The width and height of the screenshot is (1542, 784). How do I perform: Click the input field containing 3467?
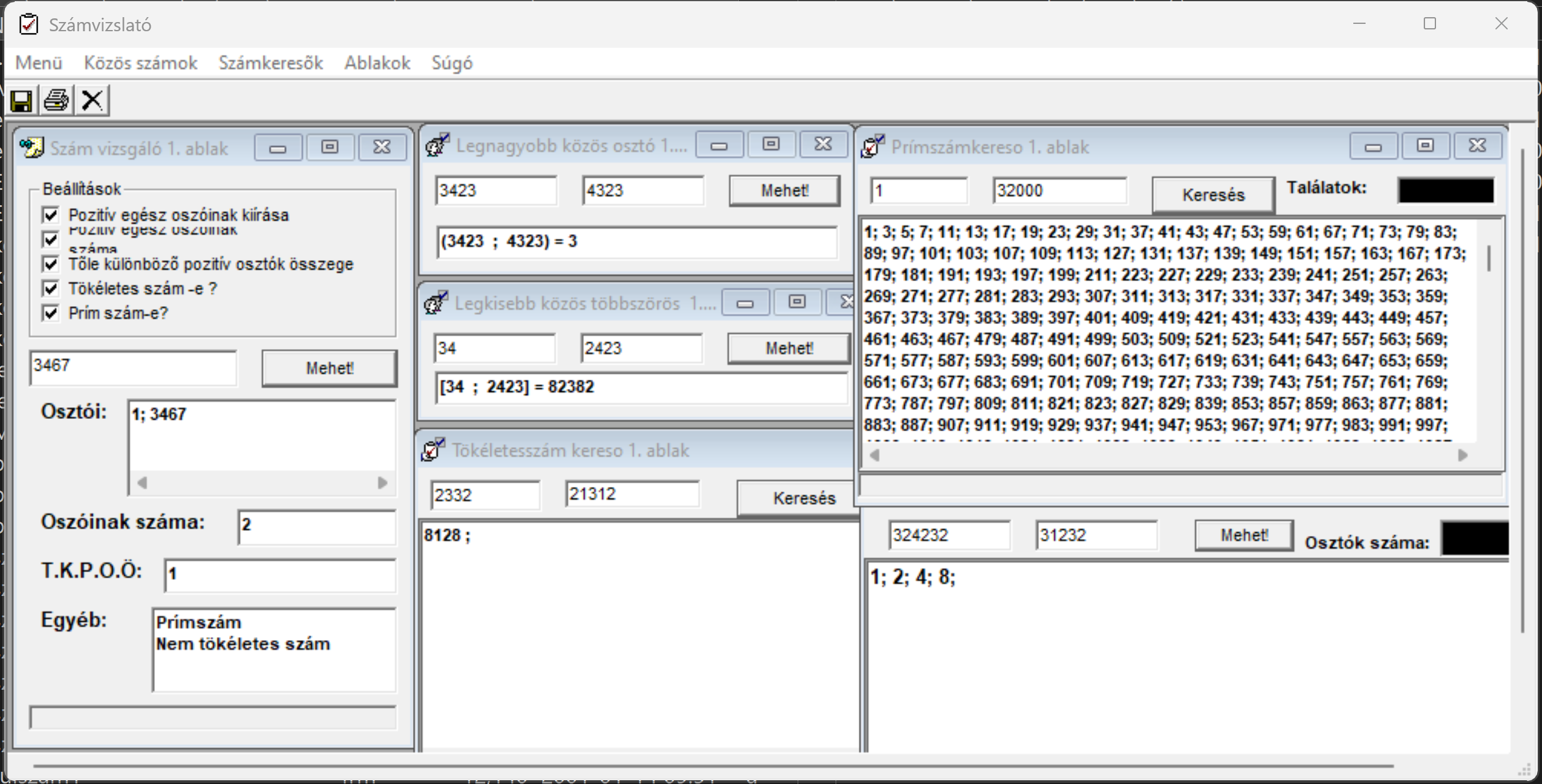click(132, 368)
